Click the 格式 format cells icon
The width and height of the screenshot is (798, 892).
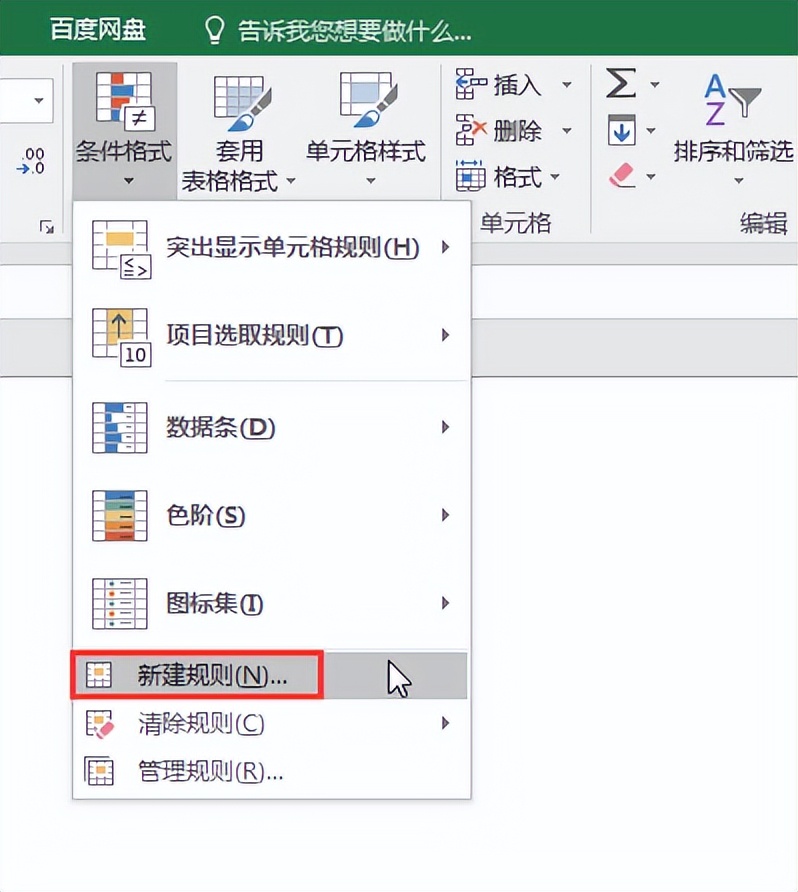(x=470, y=176)
